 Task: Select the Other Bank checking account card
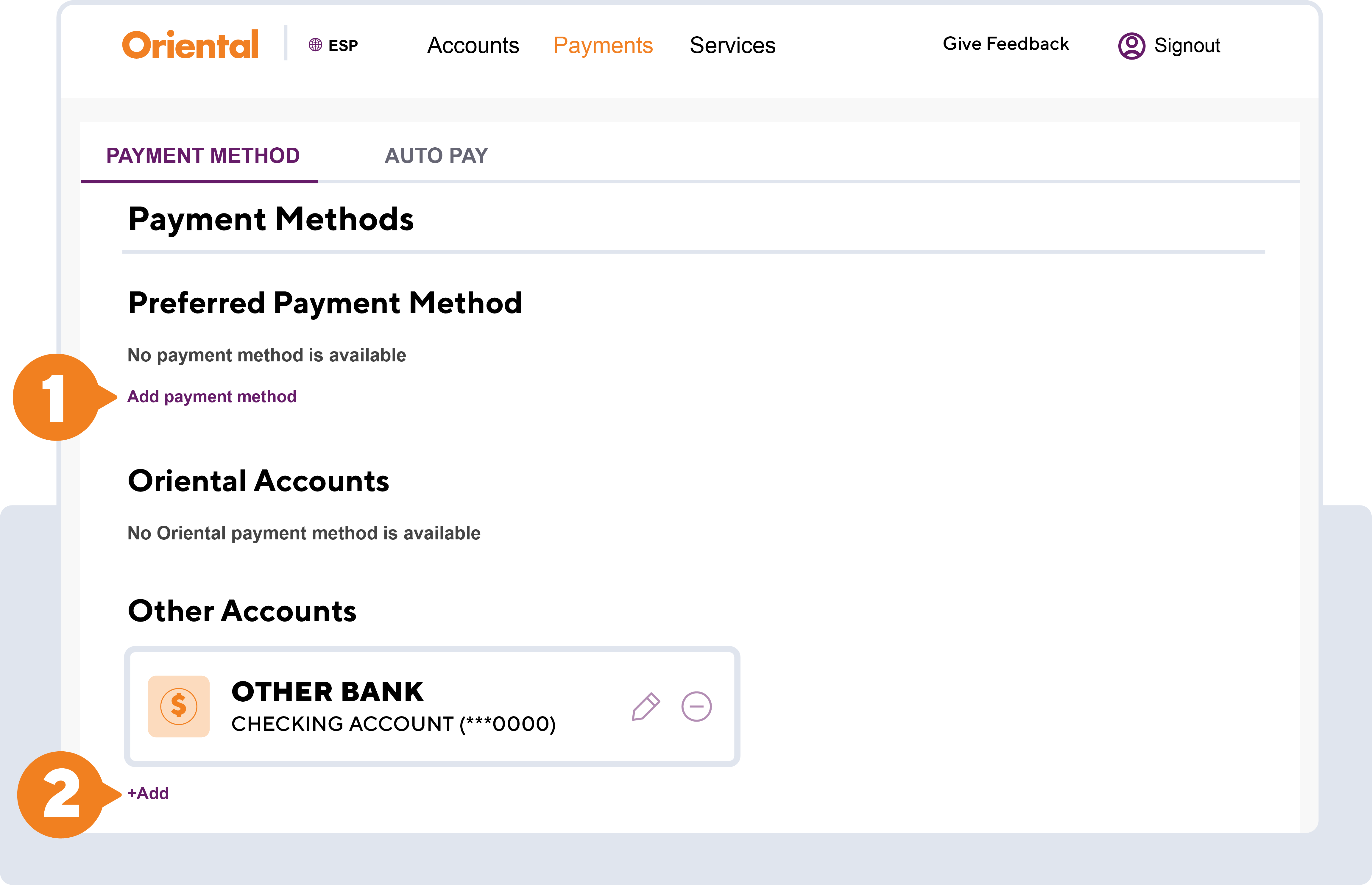[432, 706]
